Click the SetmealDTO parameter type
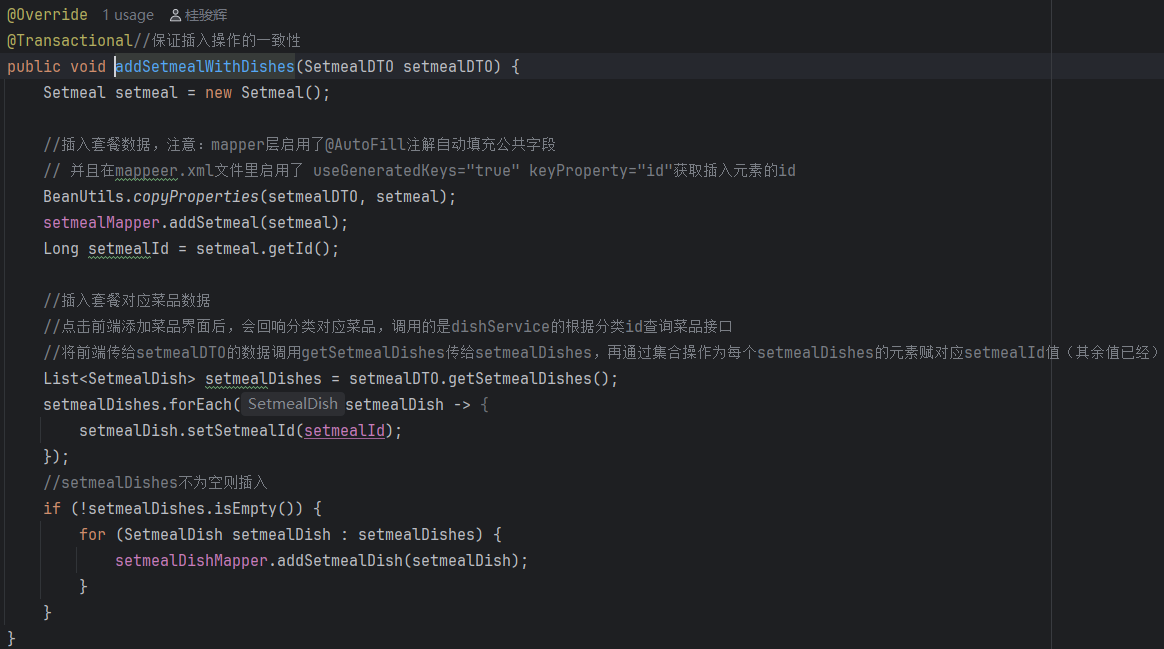 click(349, 66)
